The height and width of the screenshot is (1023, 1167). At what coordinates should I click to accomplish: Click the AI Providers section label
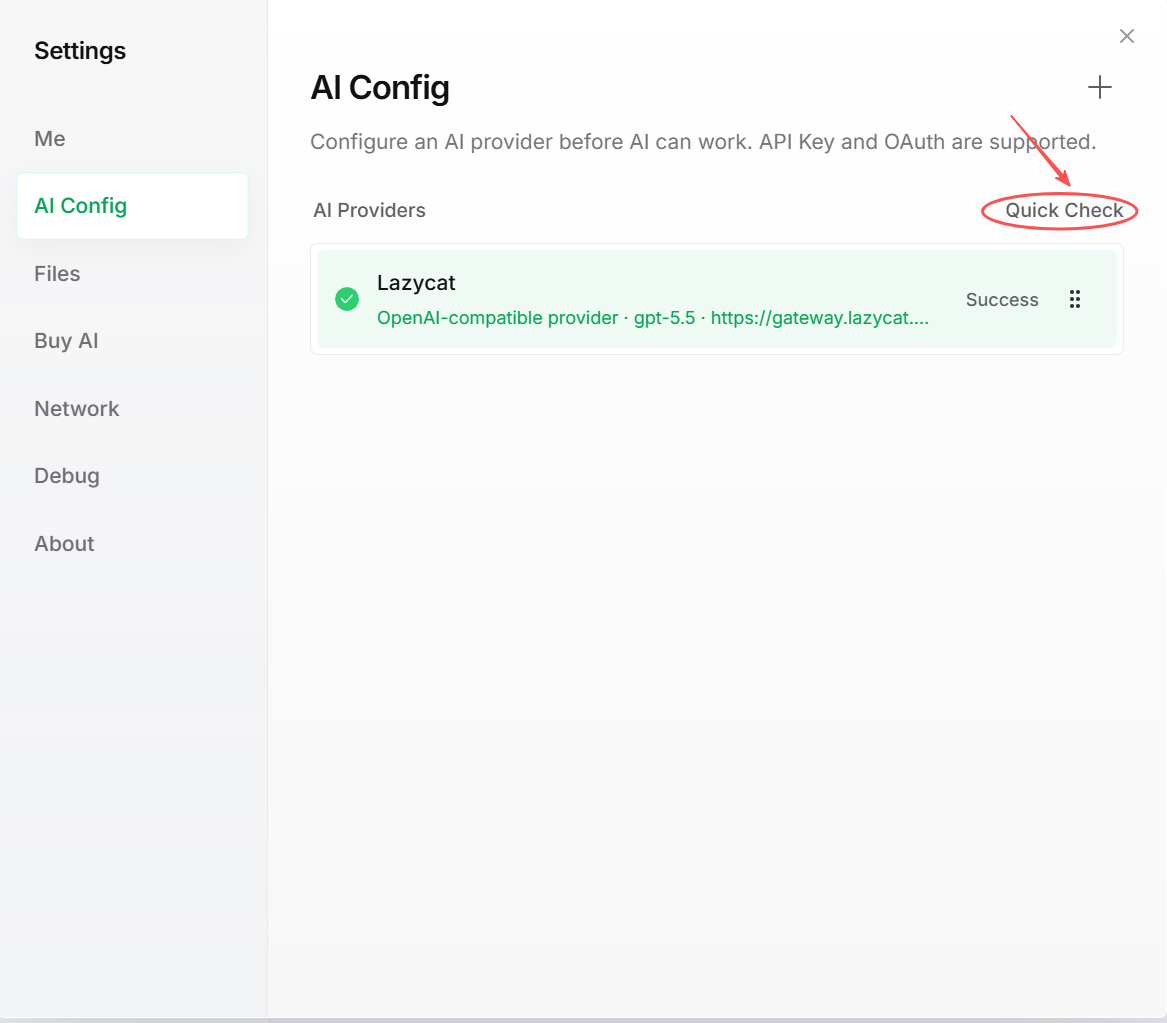pos(369,211)
